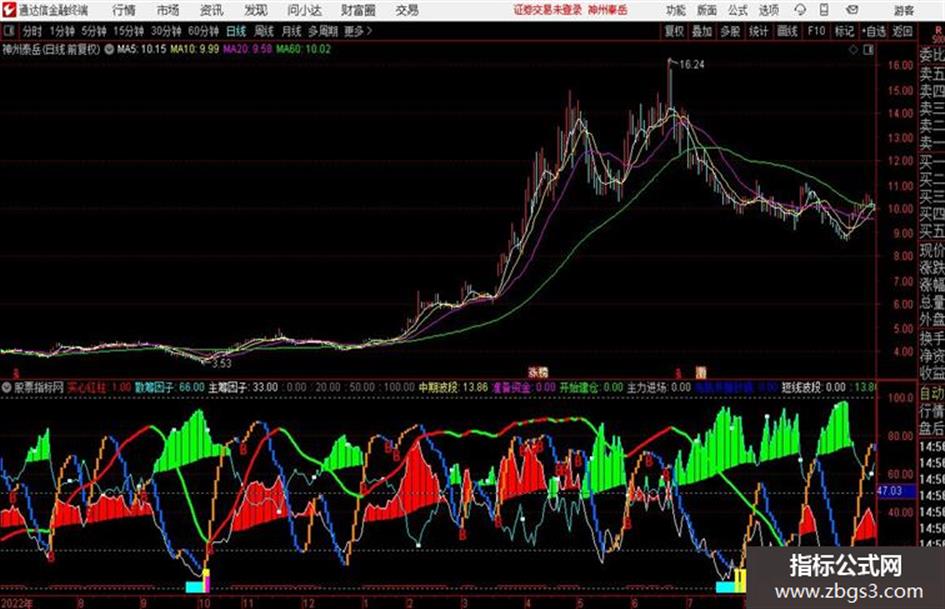The width and height of the screenshot is (945, 609).
Task: Click the cyan signal block near October
Action: coord(195,587)
